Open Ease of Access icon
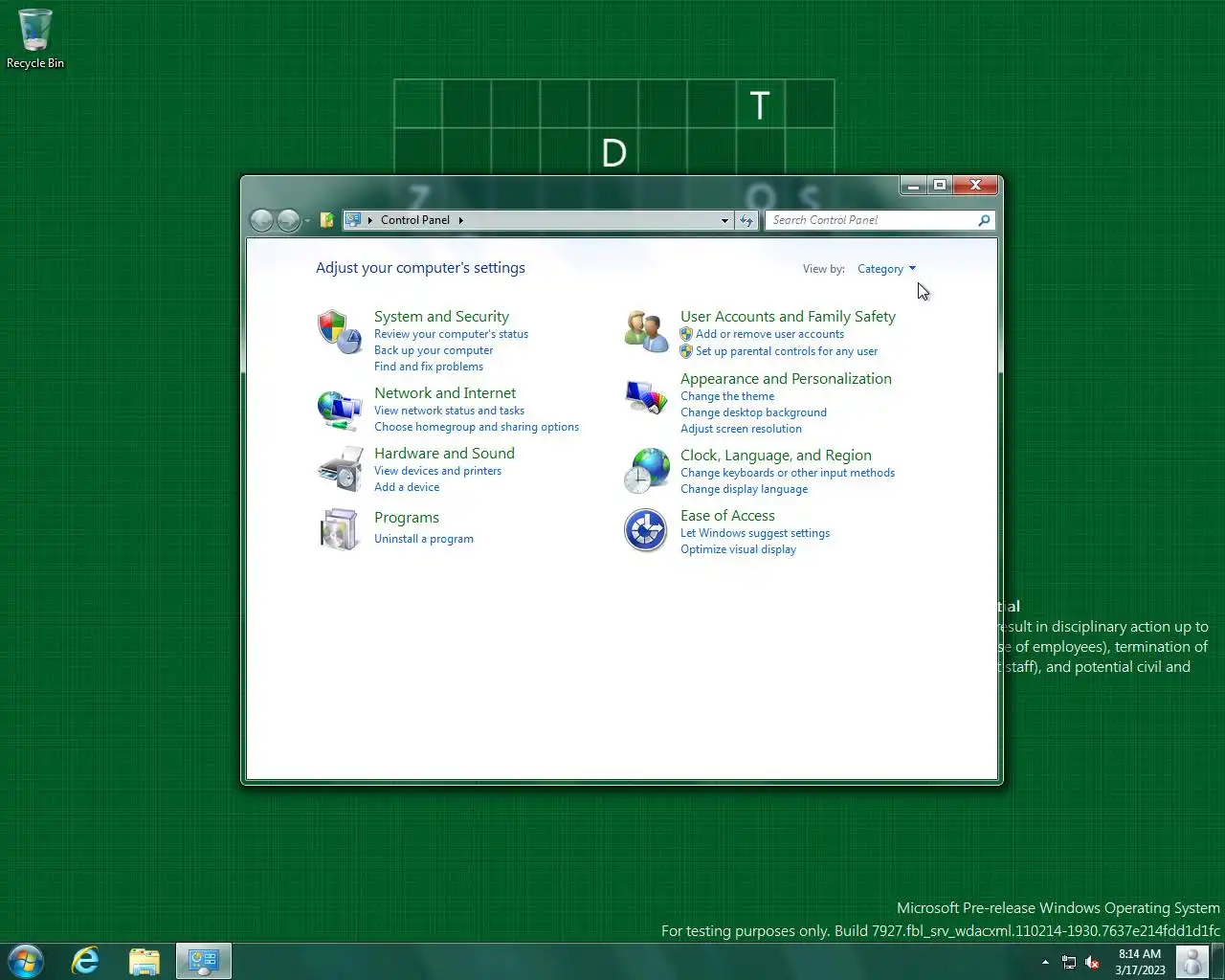 click(x=646, y=530)
